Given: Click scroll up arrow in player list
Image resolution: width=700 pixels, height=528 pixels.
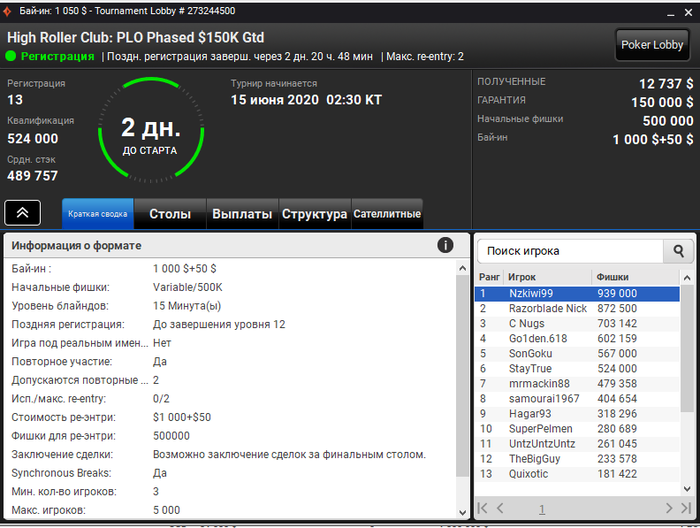Looking at the screenshot, I should [687, 278].
